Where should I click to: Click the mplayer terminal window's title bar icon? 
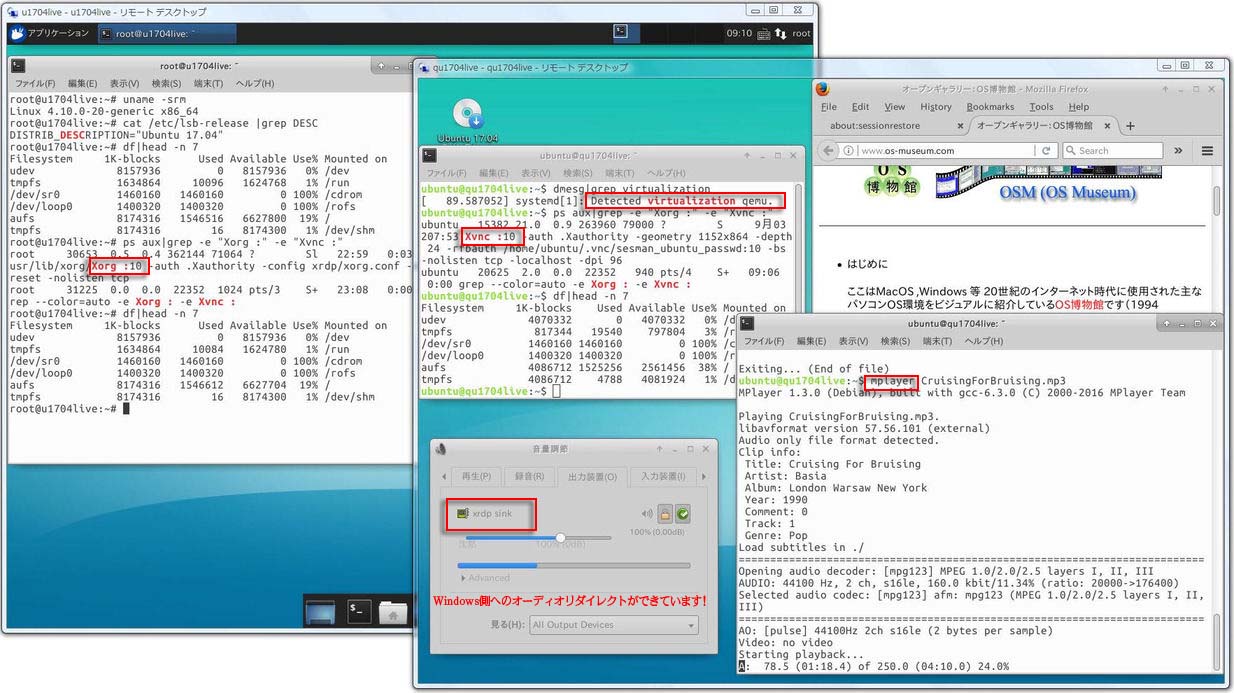click(x=747, y=323)
